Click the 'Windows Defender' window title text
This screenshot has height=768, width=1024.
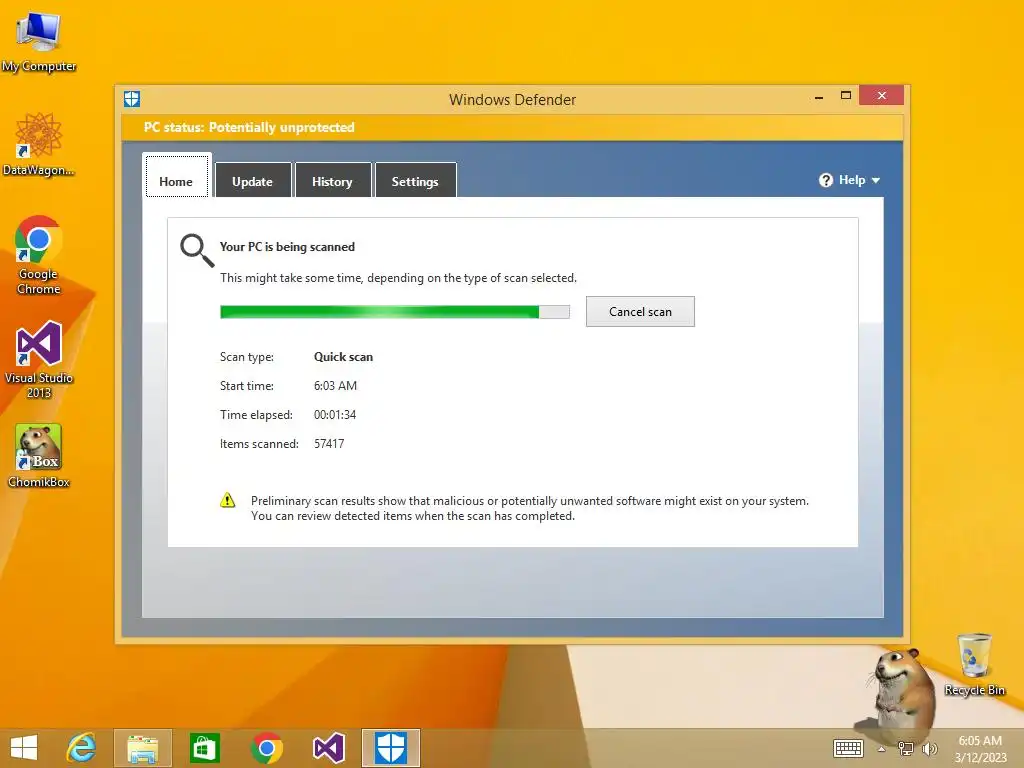[513, 100]
